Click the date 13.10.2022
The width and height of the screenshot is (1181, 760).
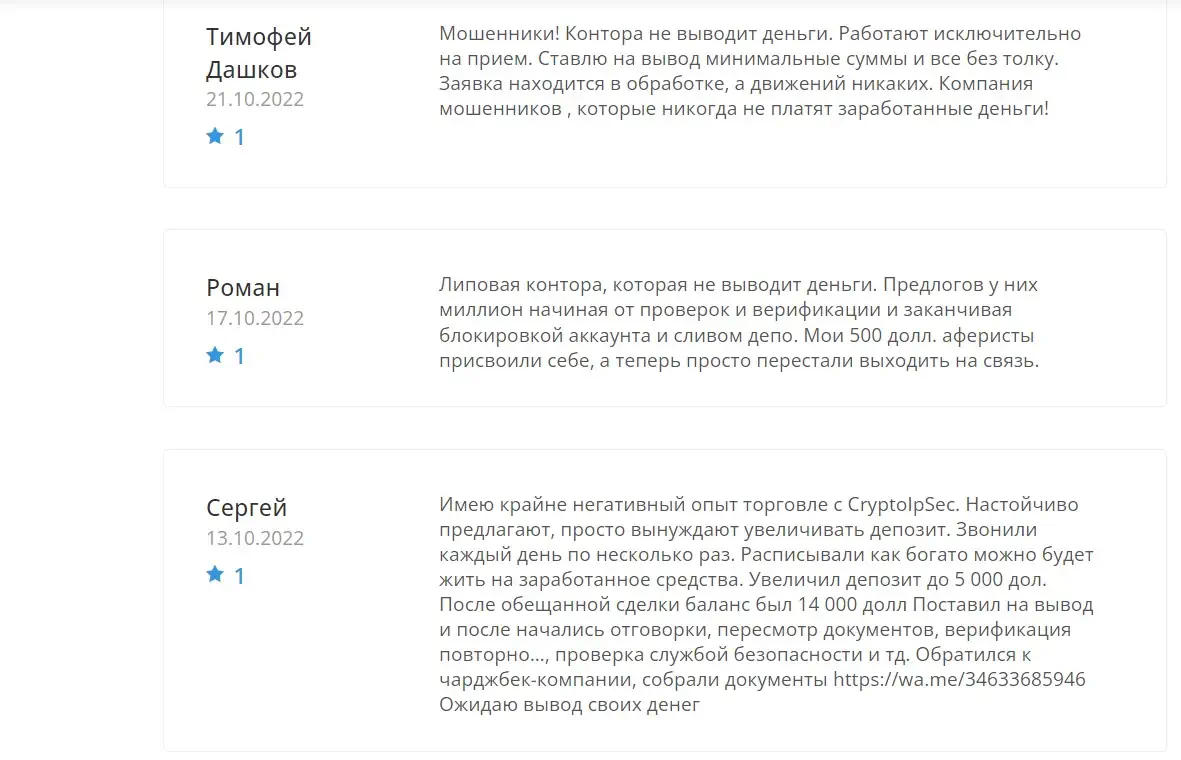point(255,539)
